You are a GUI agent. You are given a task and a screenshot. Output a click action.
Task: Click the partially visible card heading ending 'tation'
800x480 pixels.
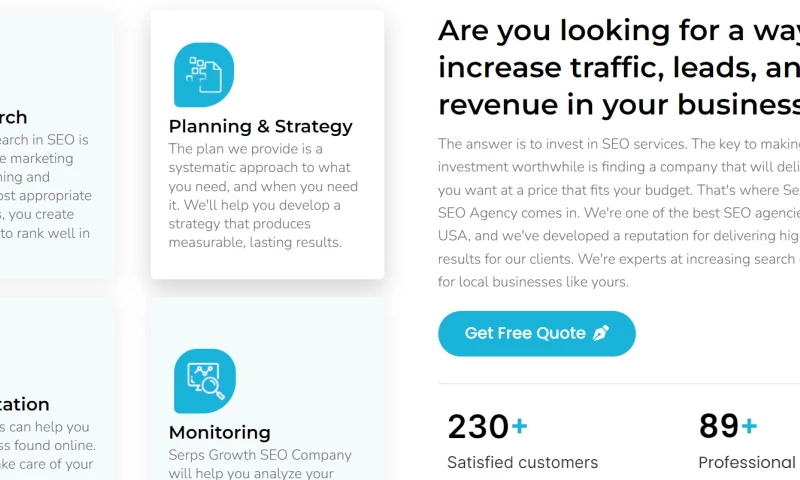point(24,404)
